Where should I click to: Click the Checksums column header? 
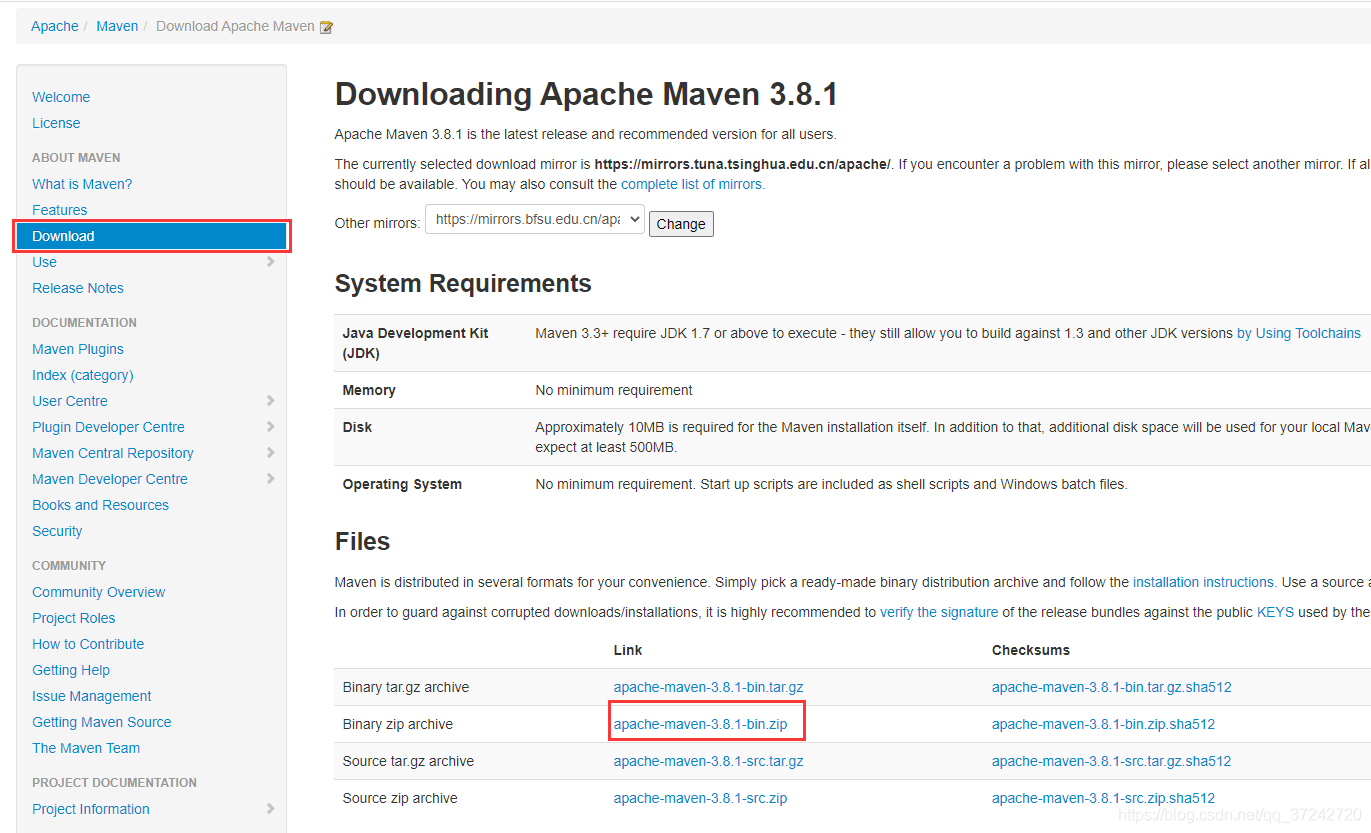click(1031, 650)
